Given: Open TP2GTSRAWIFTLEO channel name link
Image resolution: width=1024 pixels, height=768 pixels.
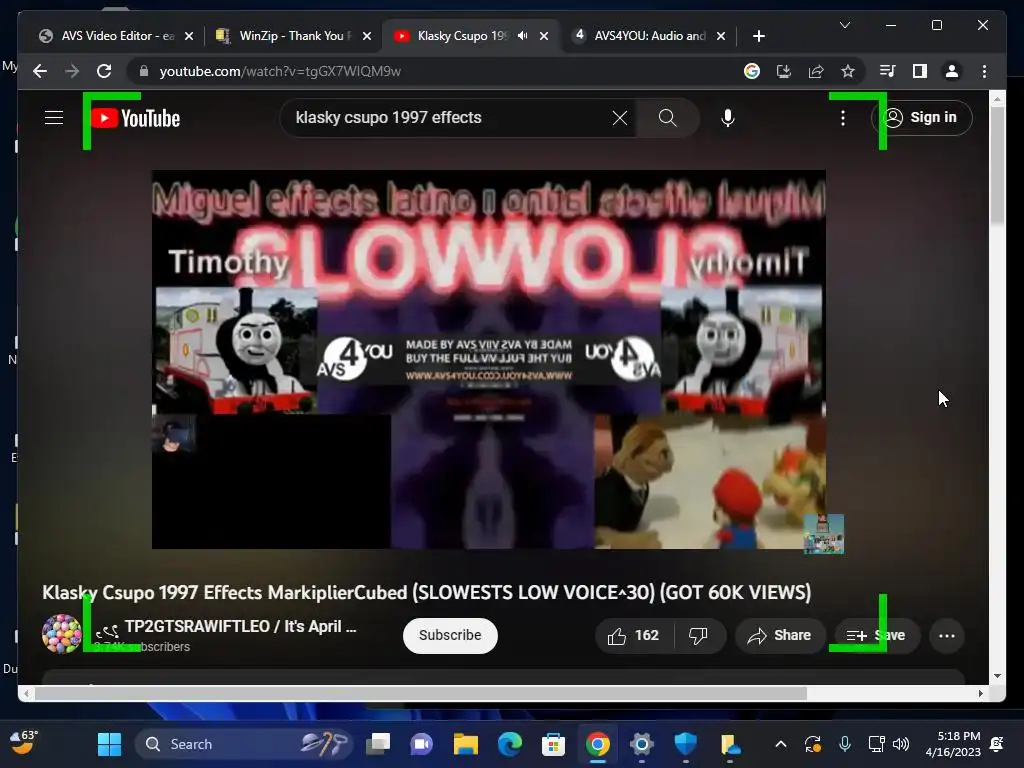Looking at the screenshot, I should coord(240,626).
